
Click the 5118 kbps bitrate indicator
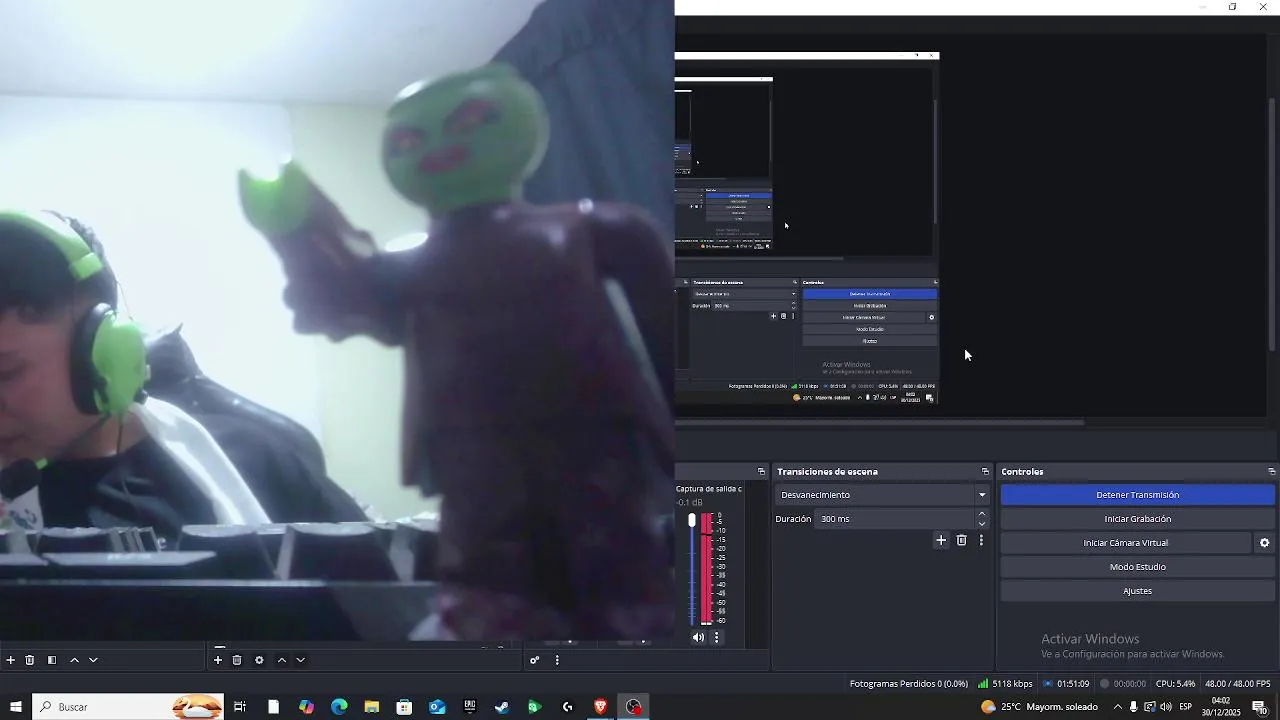click(x=1005, y=684)
